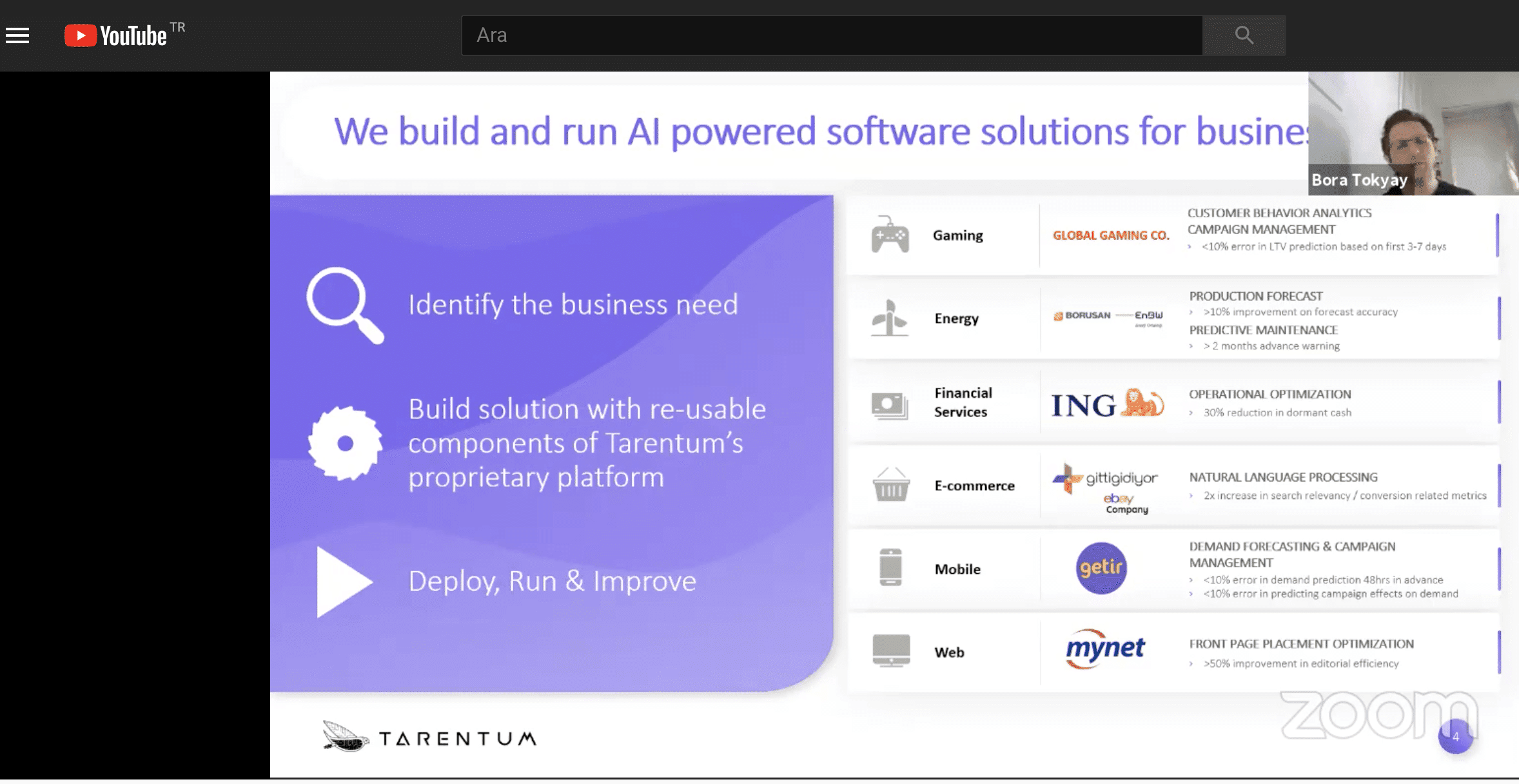Click the purple slide number 4 badge

(1456, 736)
